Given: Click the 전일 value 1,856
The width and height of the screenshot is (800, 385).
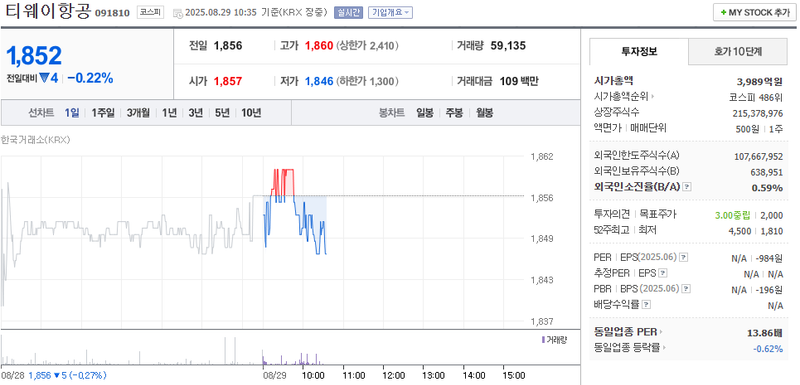Looking at the screenshot, I should 228,46.
